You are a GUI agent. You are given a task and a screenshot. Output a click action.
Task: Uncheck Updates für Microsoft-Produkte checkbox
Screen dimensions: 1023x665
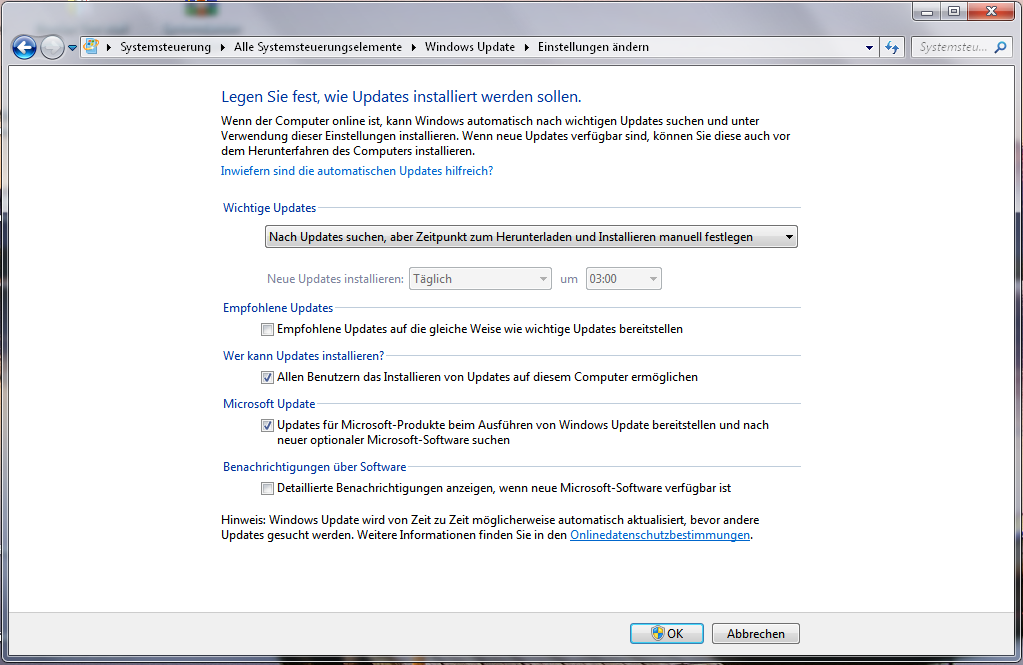267,425
